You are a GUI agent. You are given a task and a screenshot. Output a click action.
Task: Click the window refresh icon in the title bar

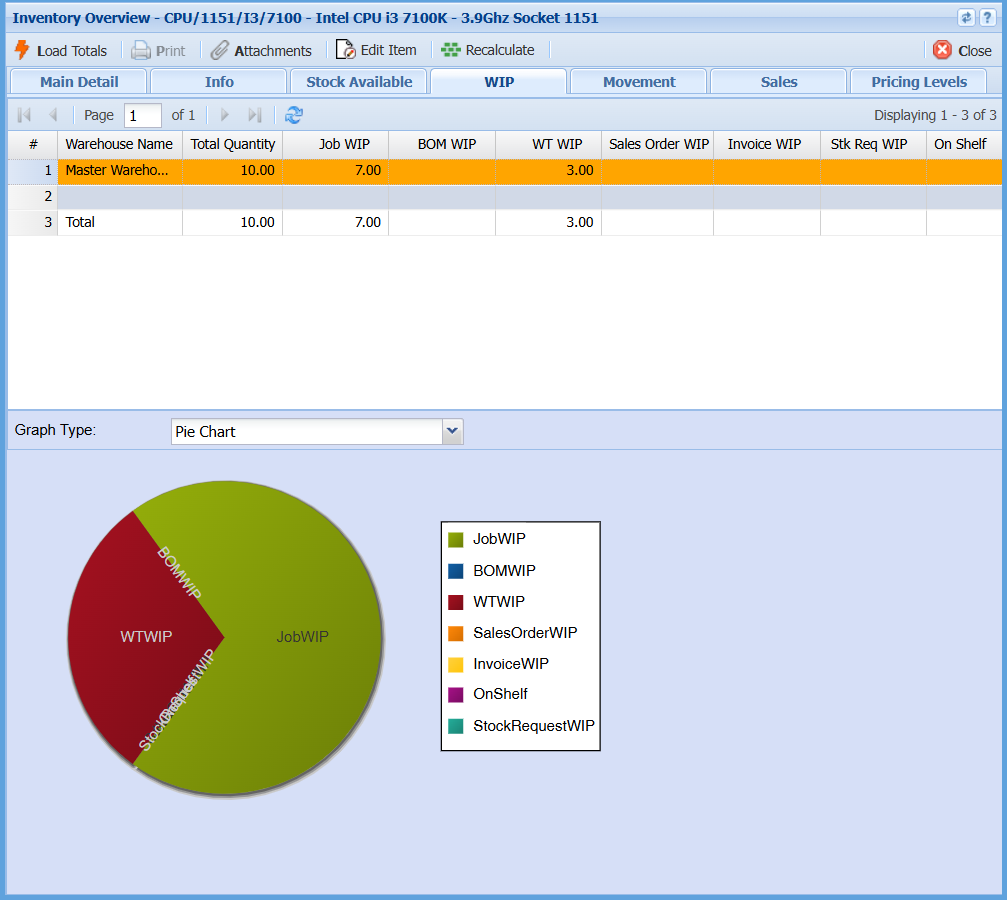pyautogui.click(x=966, y=18)
